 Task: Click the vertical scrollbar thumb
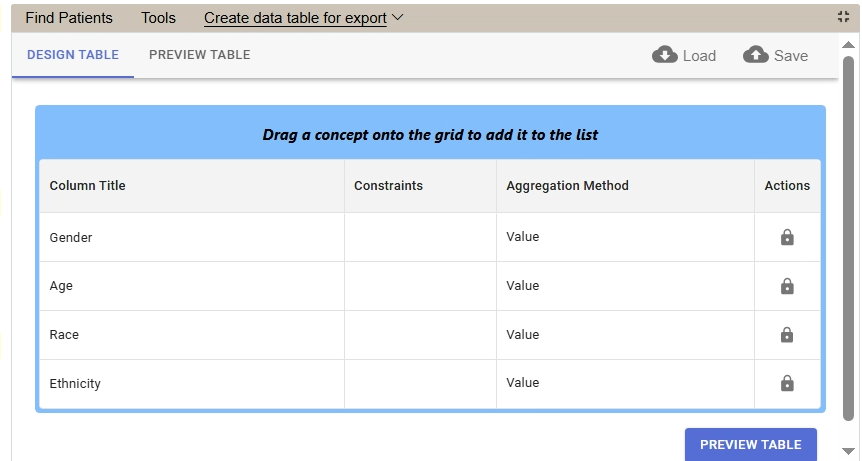click(x=849, y=240)
